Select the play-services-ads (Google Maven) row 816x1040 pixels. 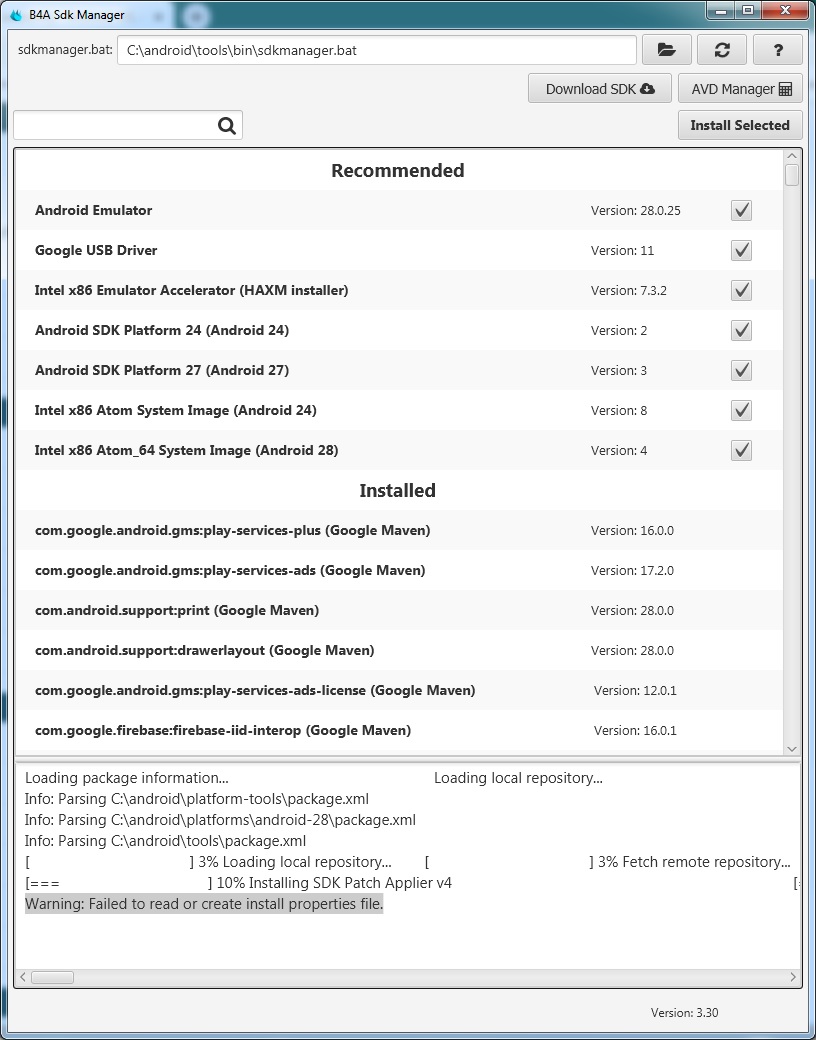tap(230, 570)
